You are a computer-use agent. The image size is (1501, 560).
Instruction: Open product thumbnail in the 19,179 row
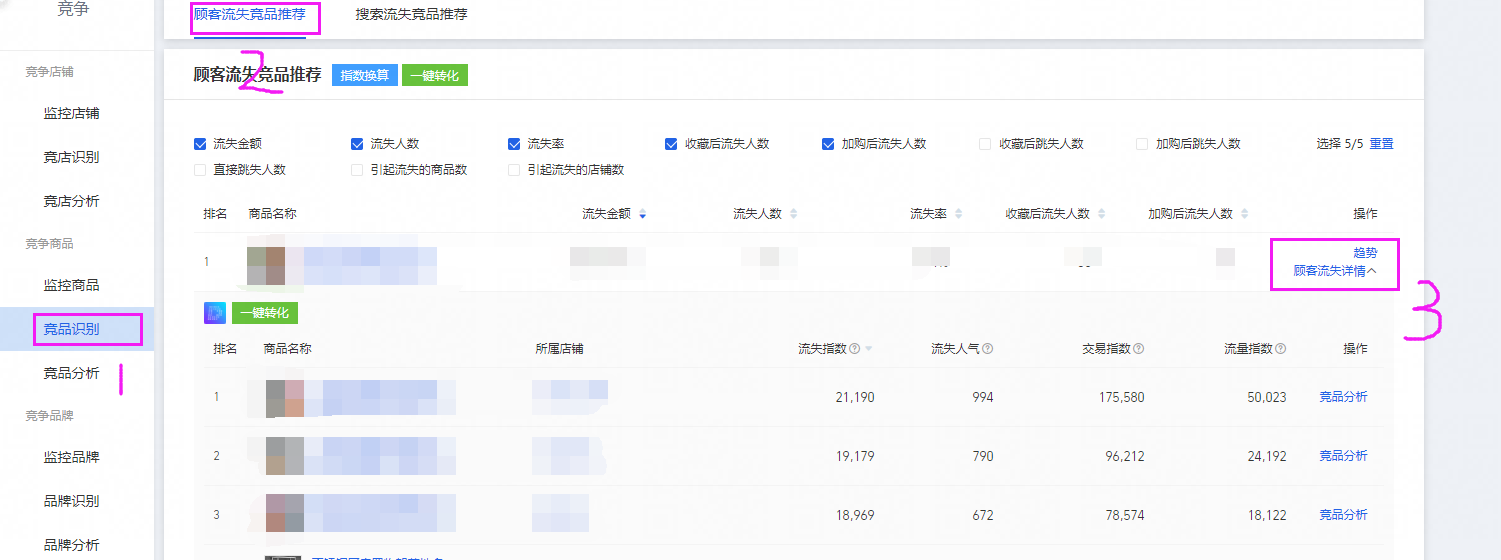click(x=285, y=456)
